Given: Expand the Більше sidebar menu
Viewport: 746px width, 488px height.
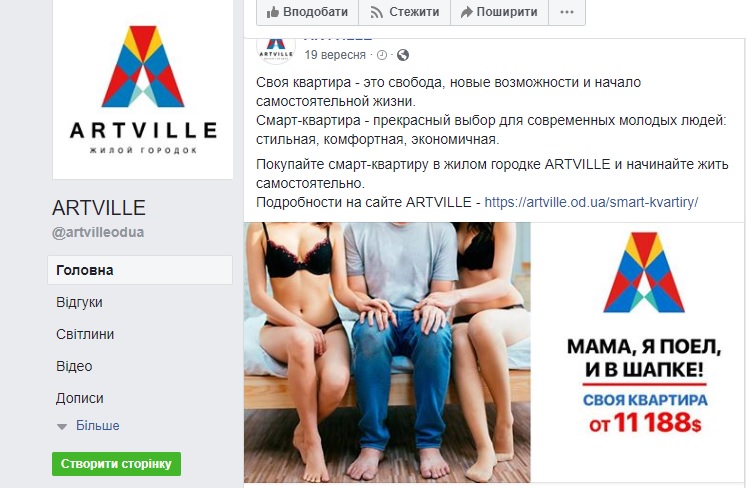Looking at the screenshot, I should pos(98,425).
